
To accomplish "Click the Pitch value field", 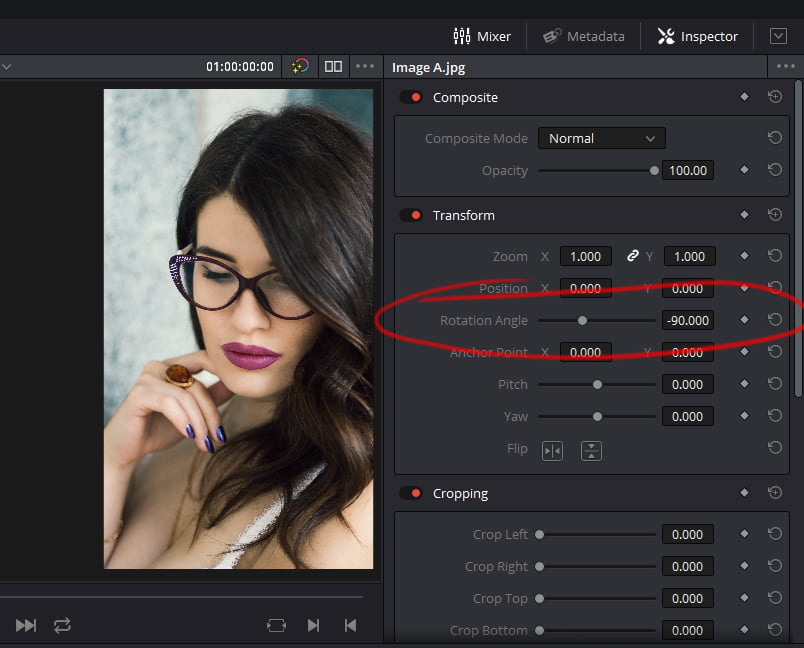I will point(688,384).
